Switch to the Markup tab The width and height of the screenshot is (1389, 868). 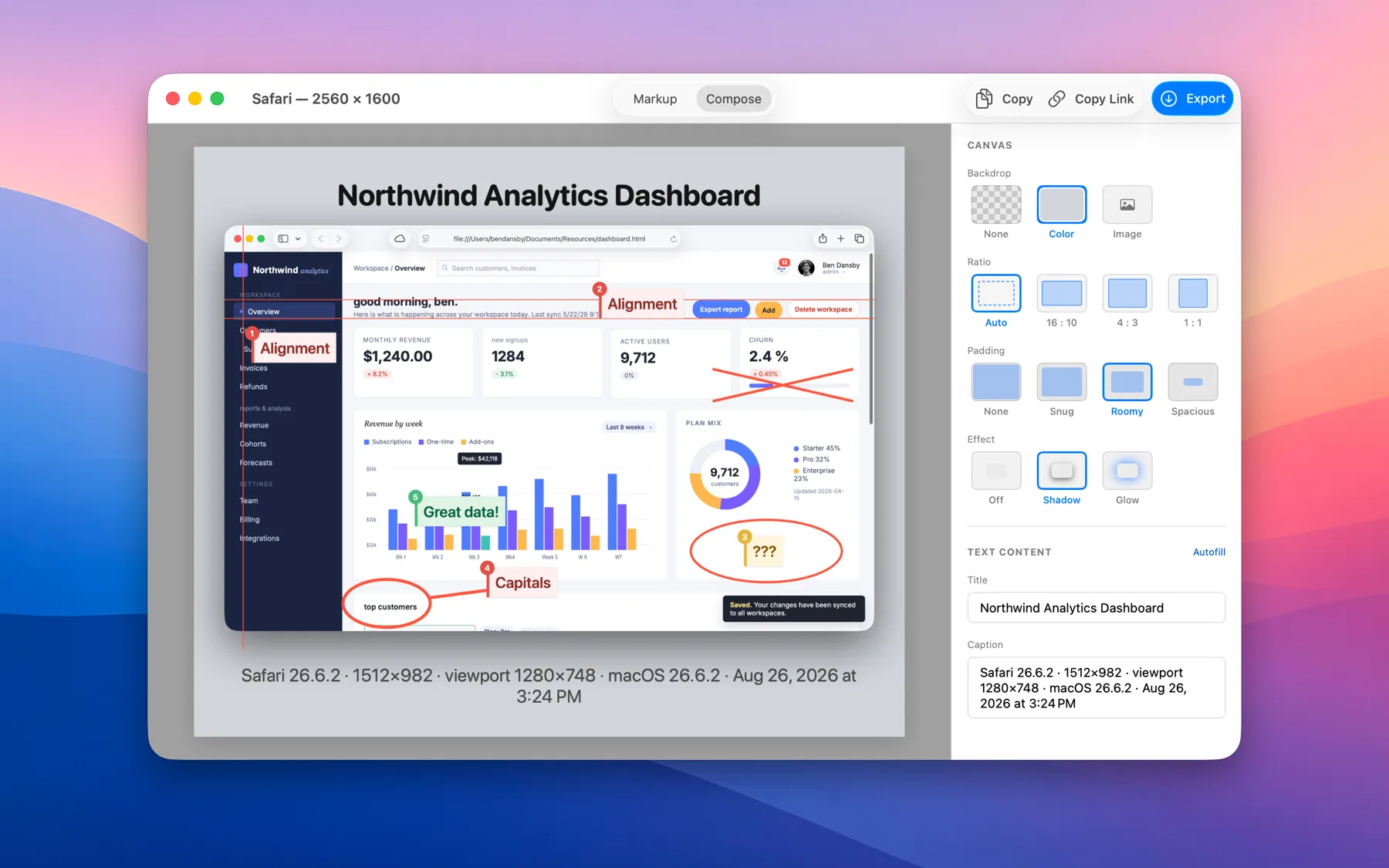coord(654,99)
